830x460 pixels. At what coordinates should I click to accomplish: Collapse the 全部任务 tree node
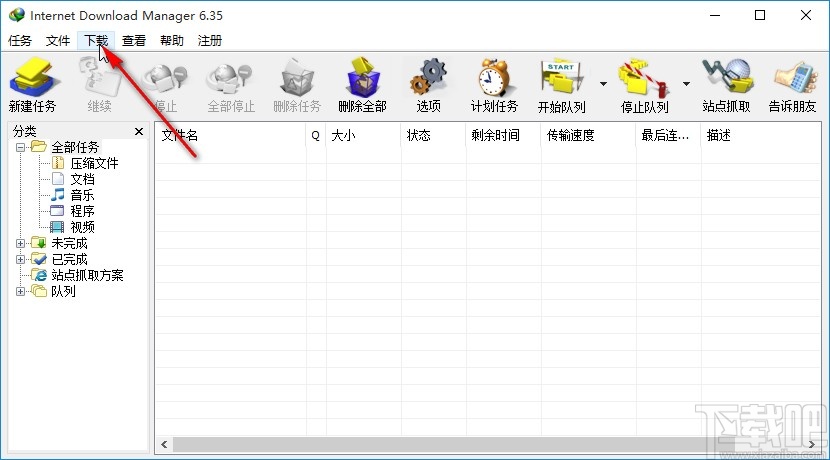tap(20, 147)
